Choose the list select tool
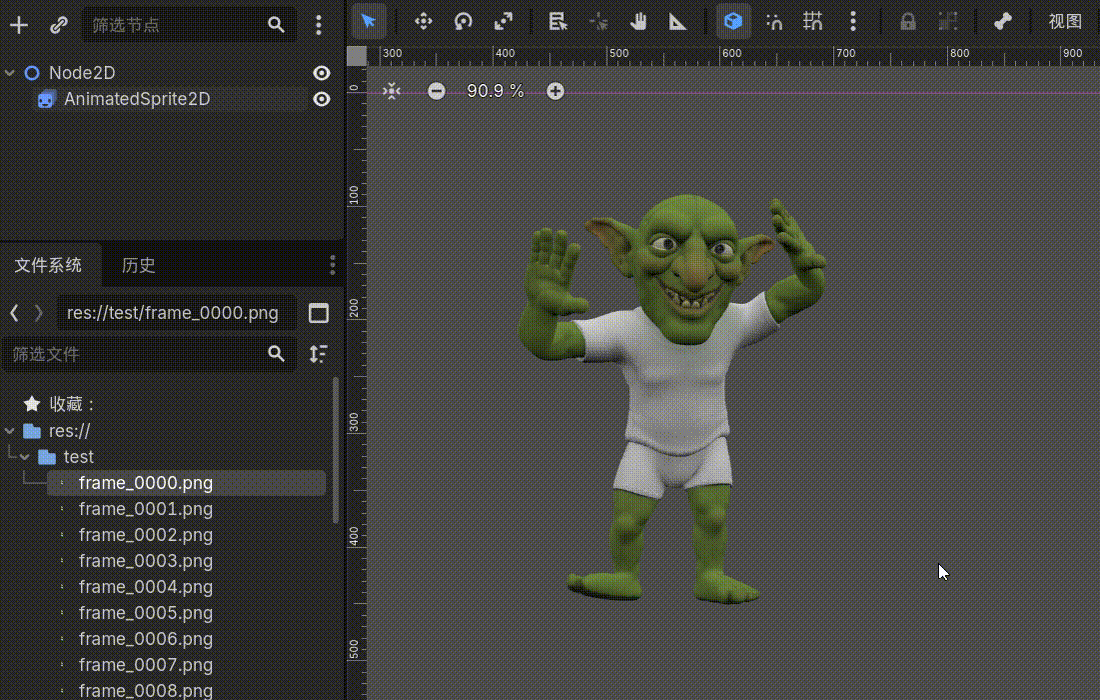Screen dimensions: 1100x700 click(x=558, y=22)
